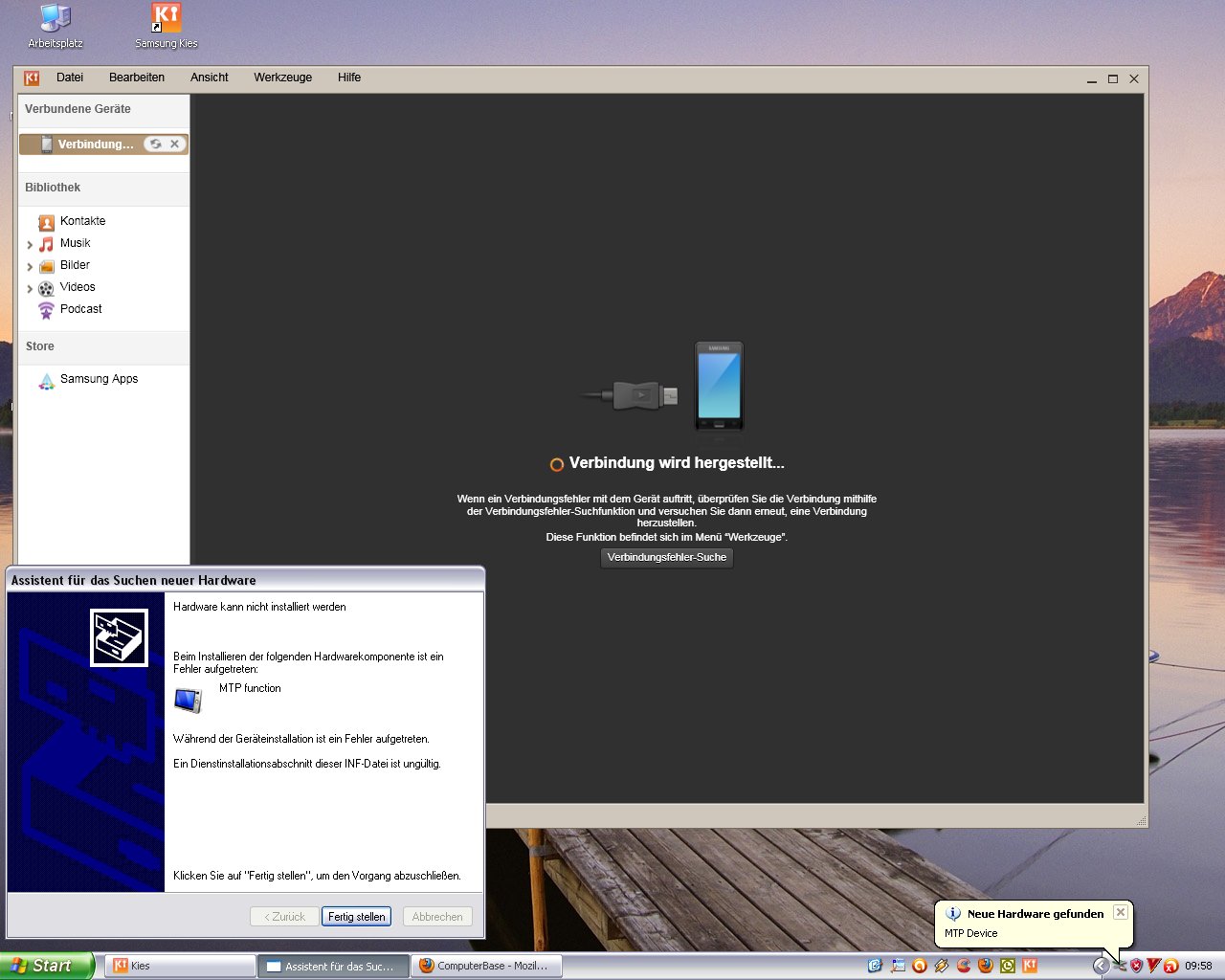1225x980 pixels.
Task: Select the Kontakte icon in library
Action: point(46,222)
